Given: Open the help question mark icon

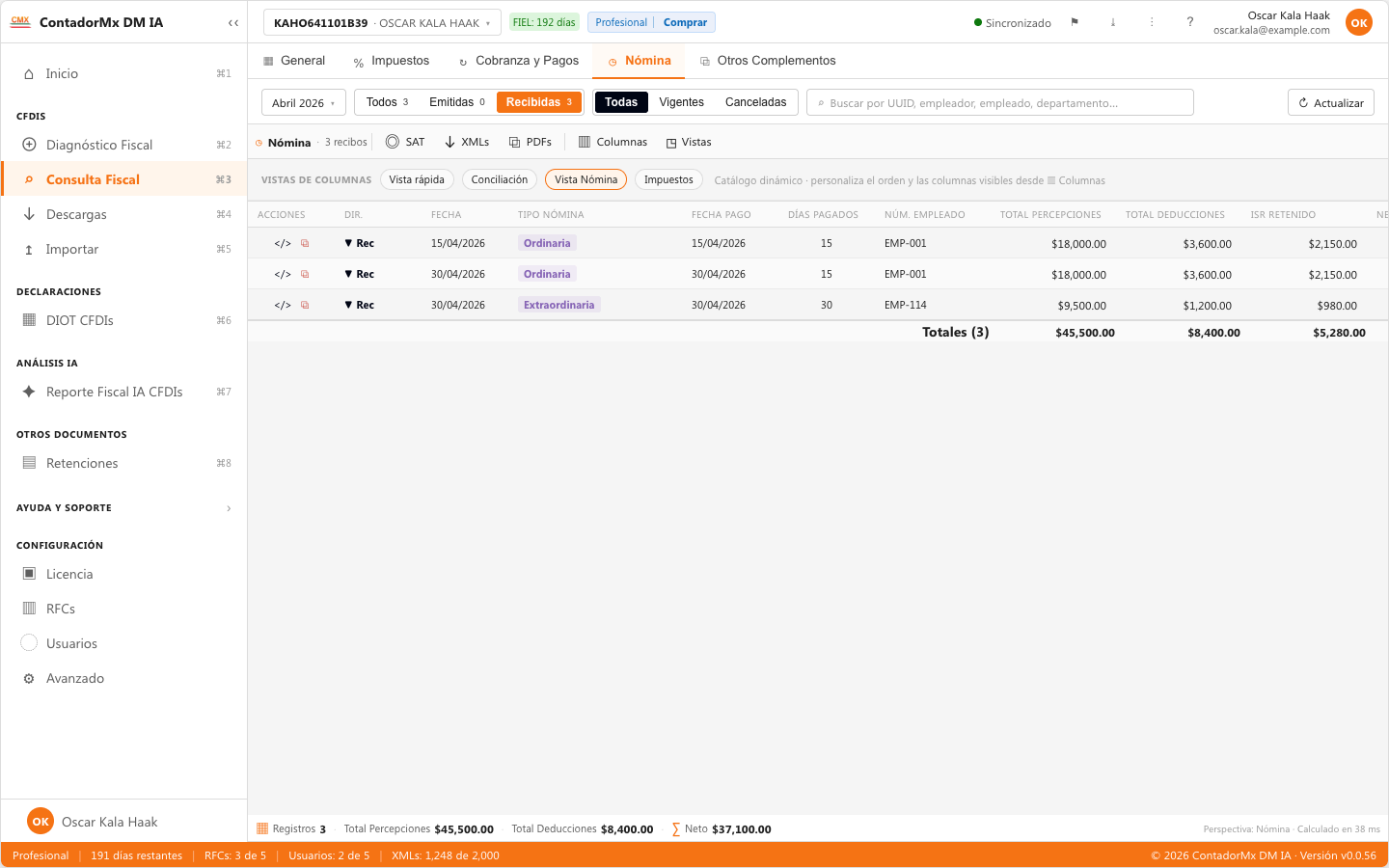Looking at the screenshot, I should [x=1189, y=22].
